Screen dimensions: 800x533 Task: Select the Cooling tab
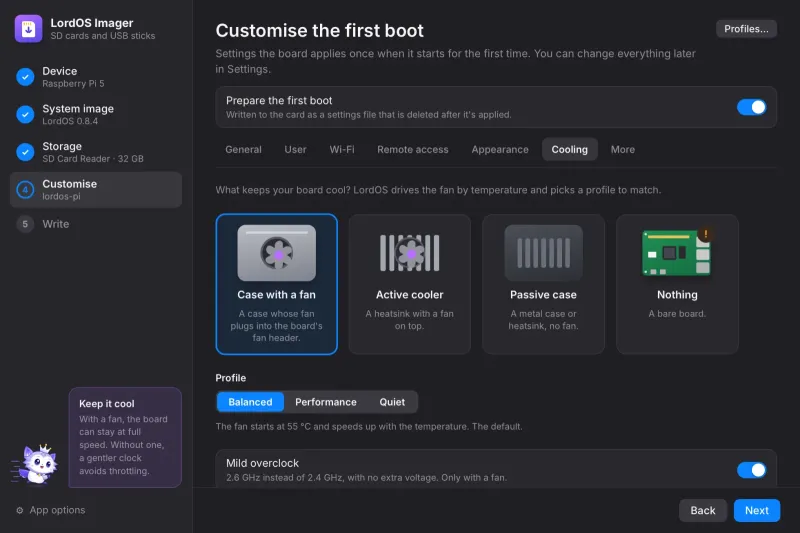[x=569, y=149]
